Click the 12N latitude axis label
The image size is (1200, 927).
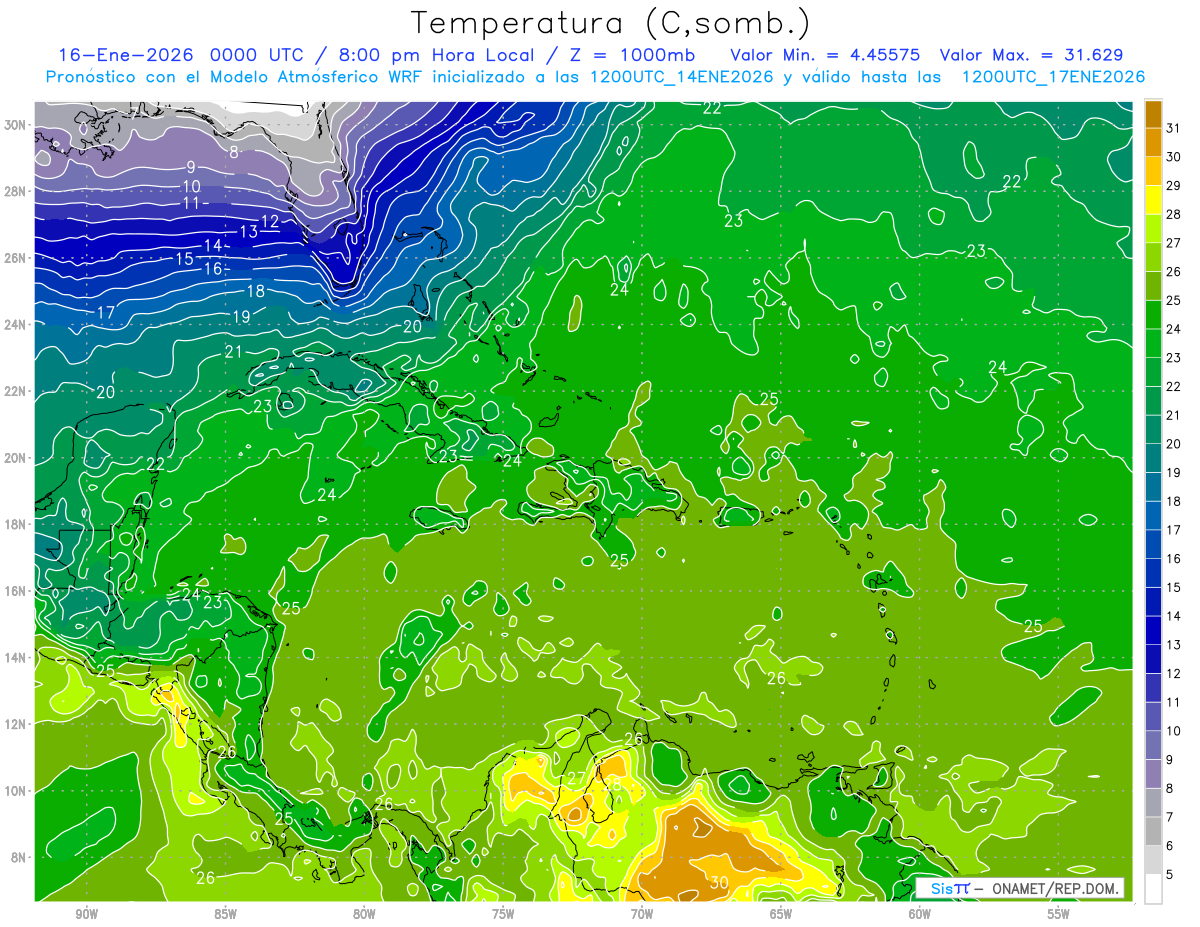pyautogui.click(x=17, y=724)
